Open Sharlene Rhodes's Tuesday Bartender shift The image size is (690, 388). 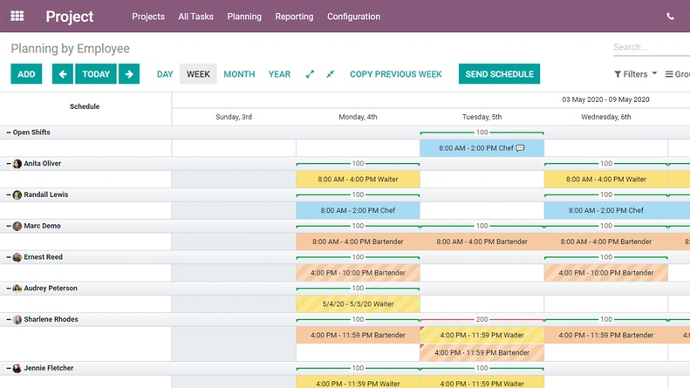coord(482,353)
